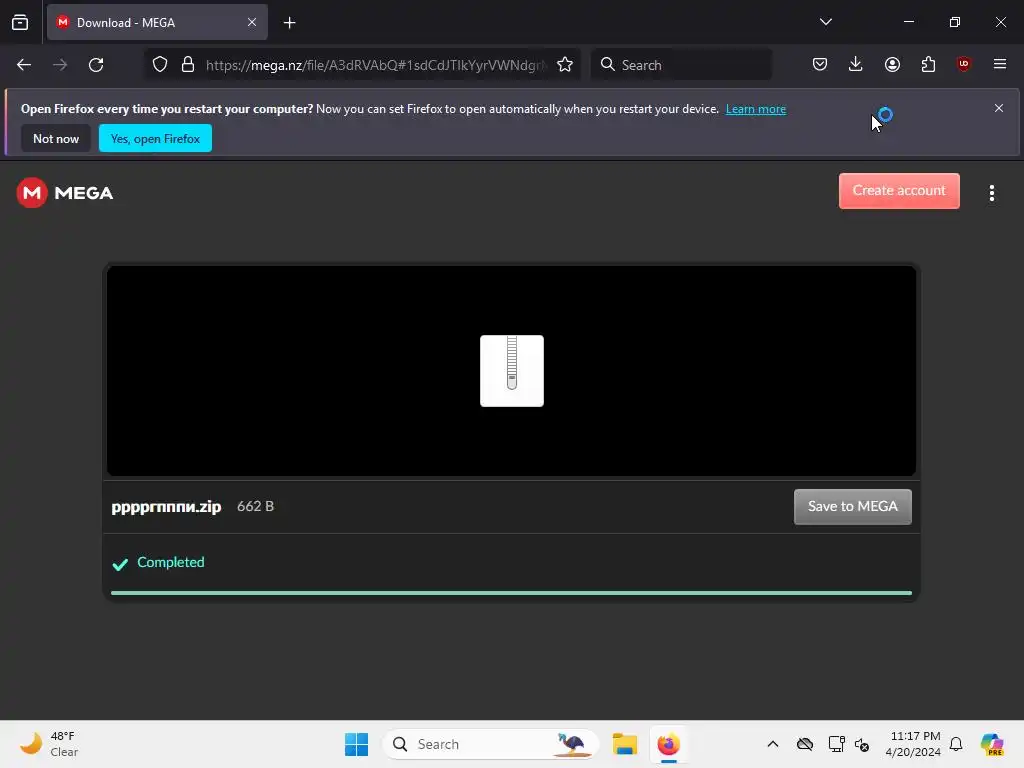Click the Firefox View icon in tab bar
This screenshot has height=768, width=1024.
(20, 22)
